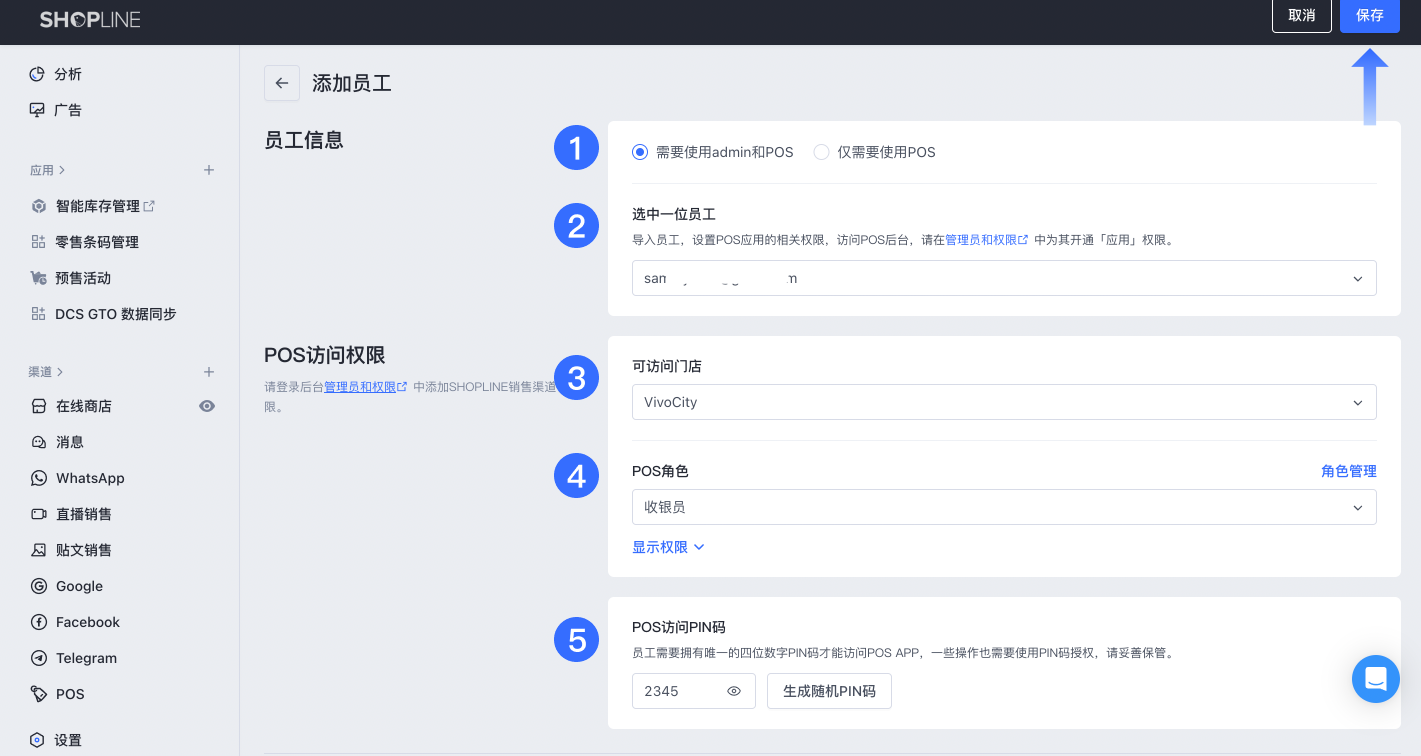Click the PIN code input field
This screenshot has width=1421, height=756.
(694, 691)
